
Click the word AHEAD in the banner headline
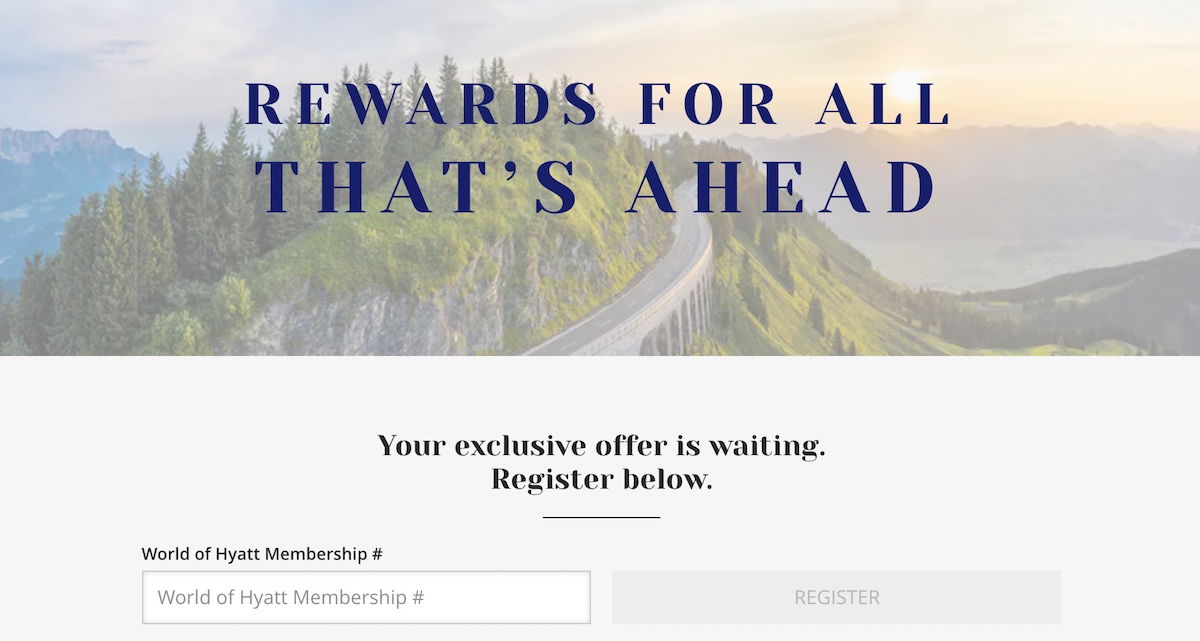(x=782, y=187)
